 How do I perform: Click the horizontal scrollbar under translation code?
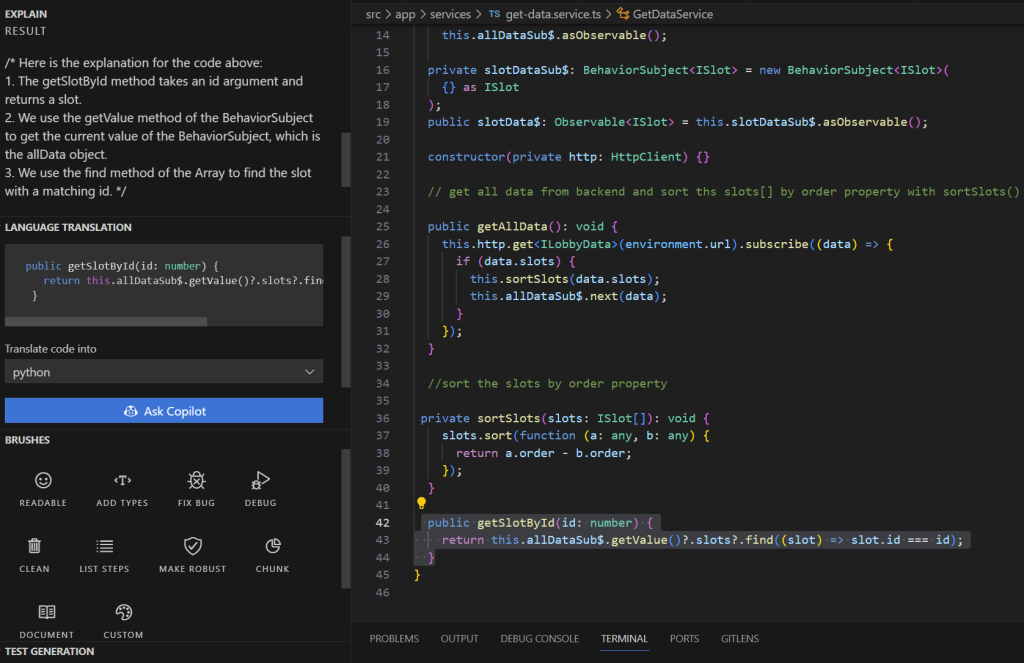(106, 322)
